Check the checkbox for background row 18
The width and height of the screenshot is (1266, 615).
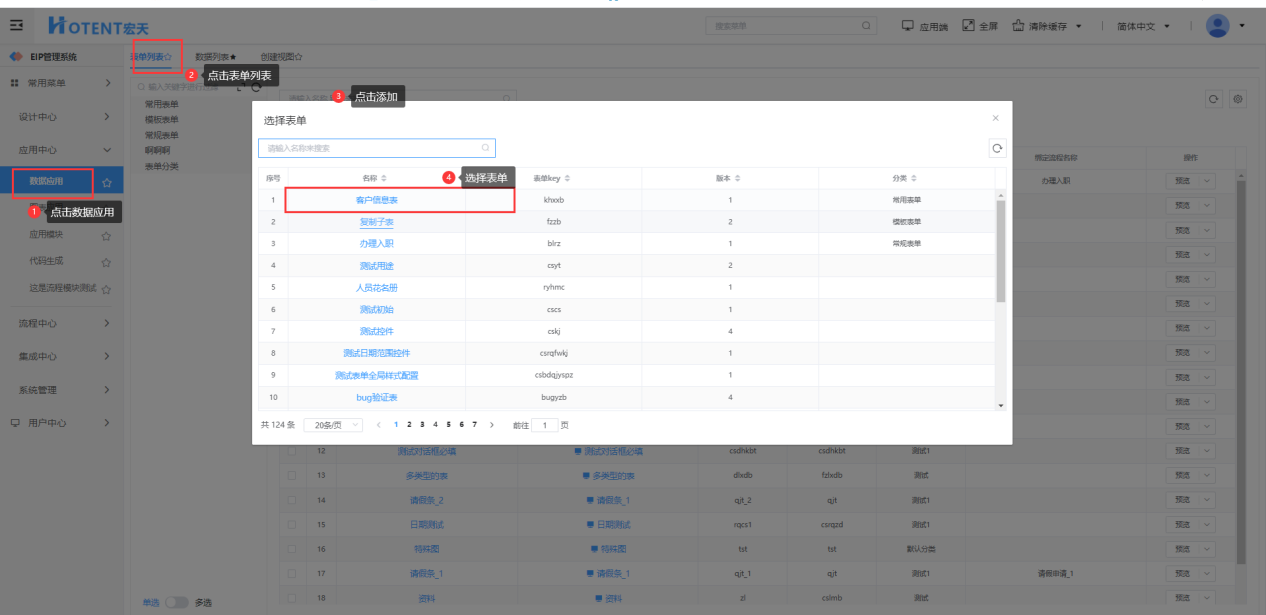tap(292, 598)
